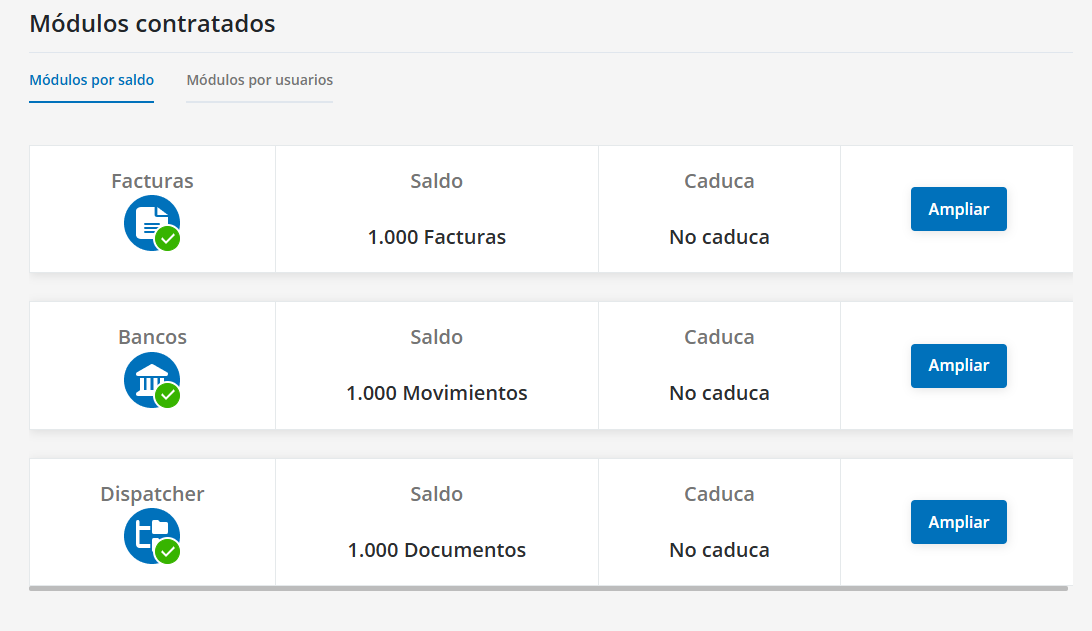Click the horizontal scrollbar below modules

pyautogui.click(x=548, y=589)
